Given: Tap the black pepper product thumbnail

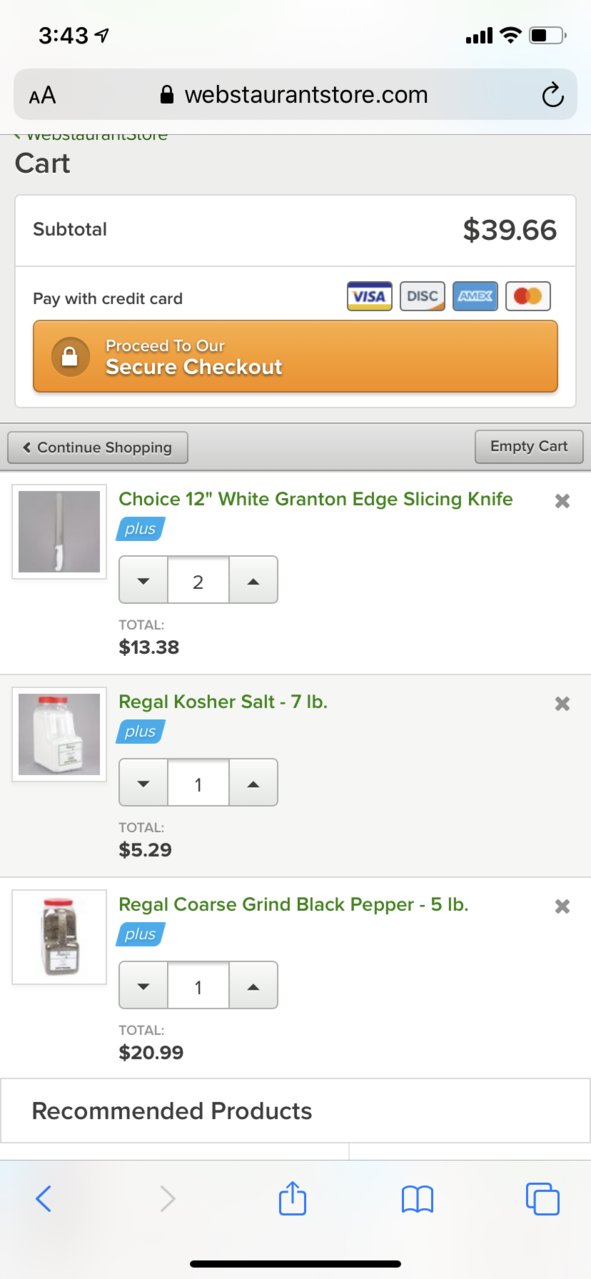Looking at the screenshot, I should (59, 937).
